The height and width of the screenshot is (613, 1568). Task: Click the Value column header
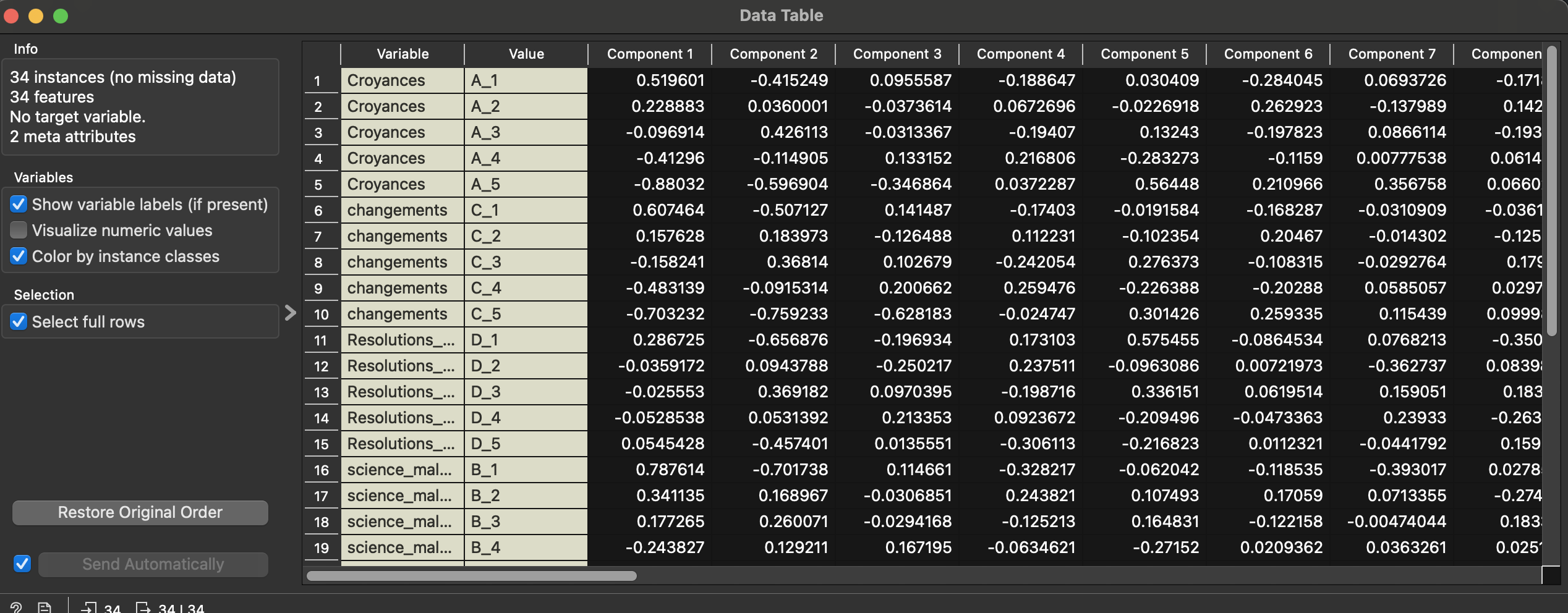(x=526, y=54)
